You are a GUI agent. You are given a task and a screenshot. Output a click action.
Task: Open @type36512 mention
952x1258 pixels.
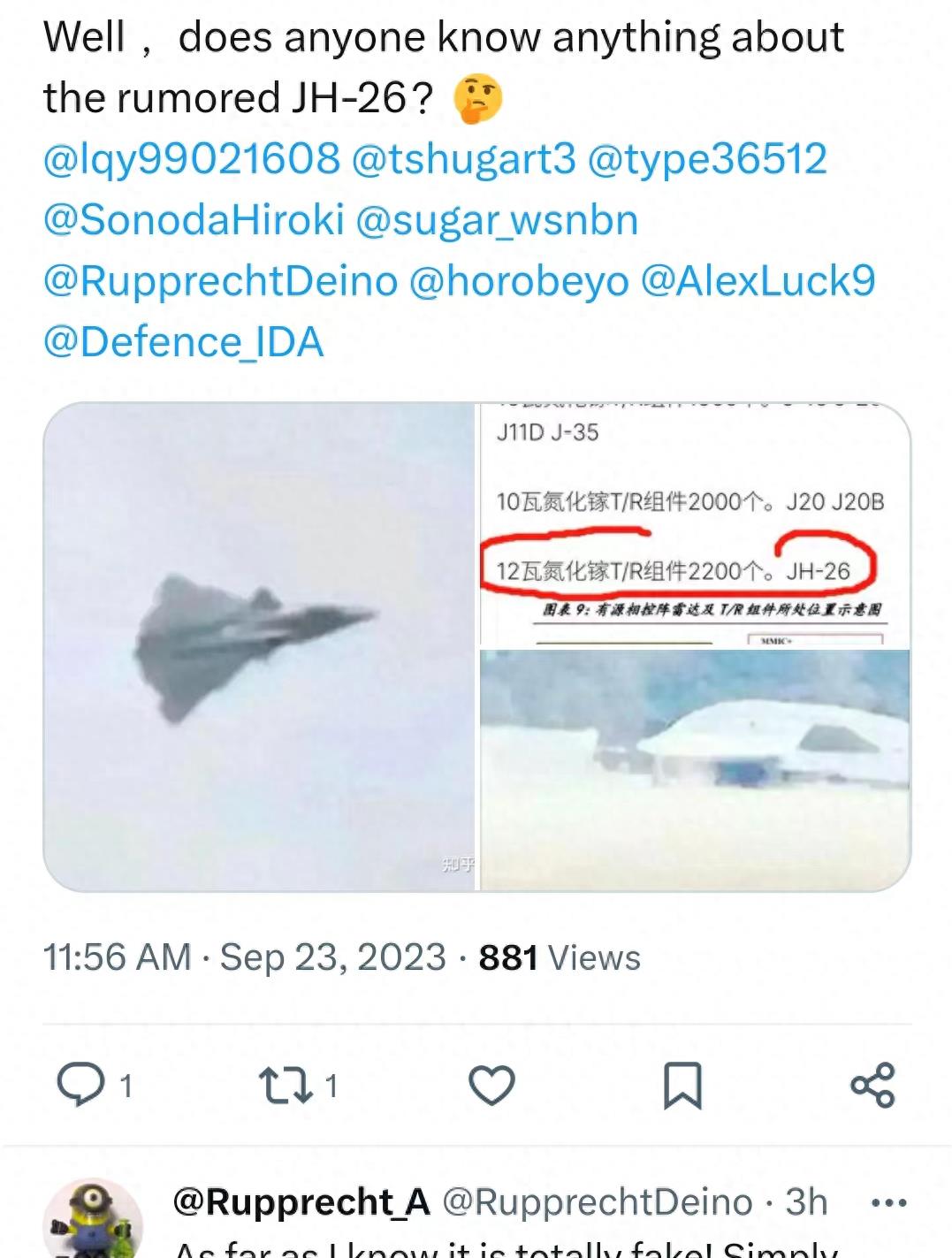coord(706,159)
